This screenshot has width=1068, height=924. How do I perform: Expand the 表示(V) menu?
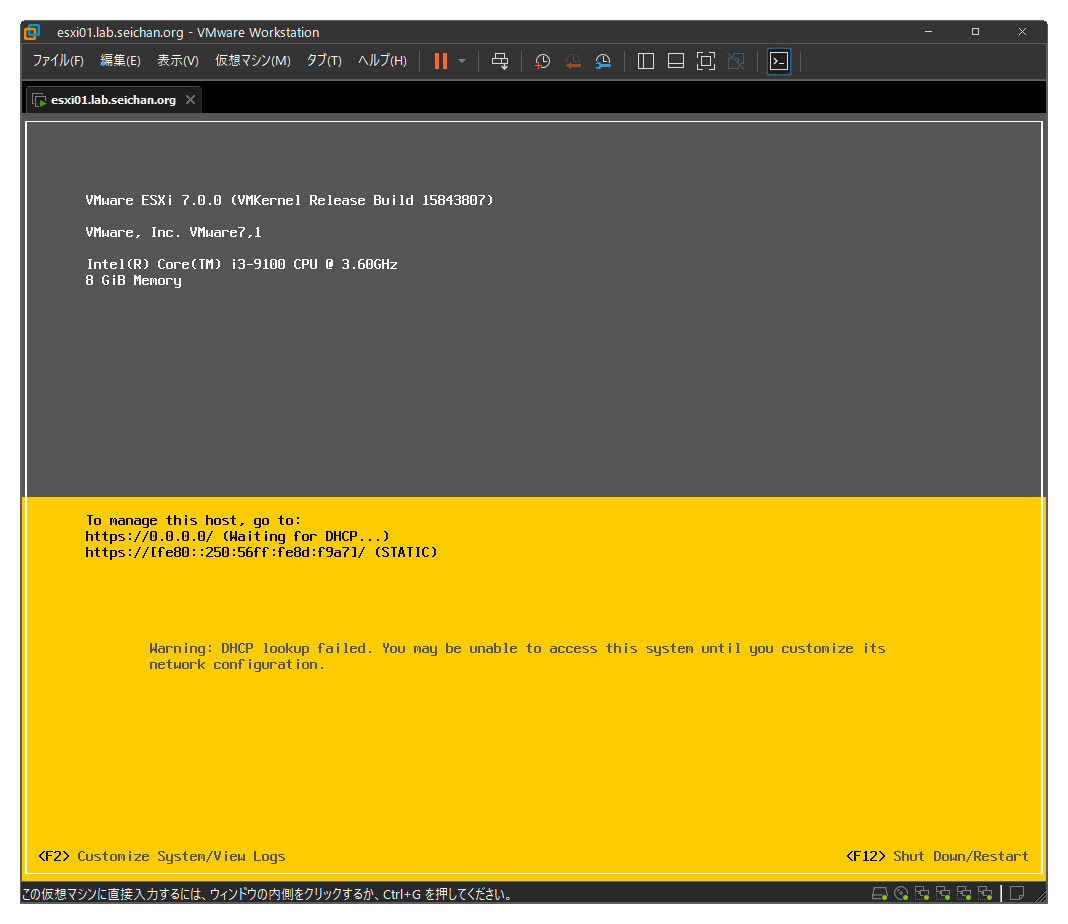(x=178, y=61)
